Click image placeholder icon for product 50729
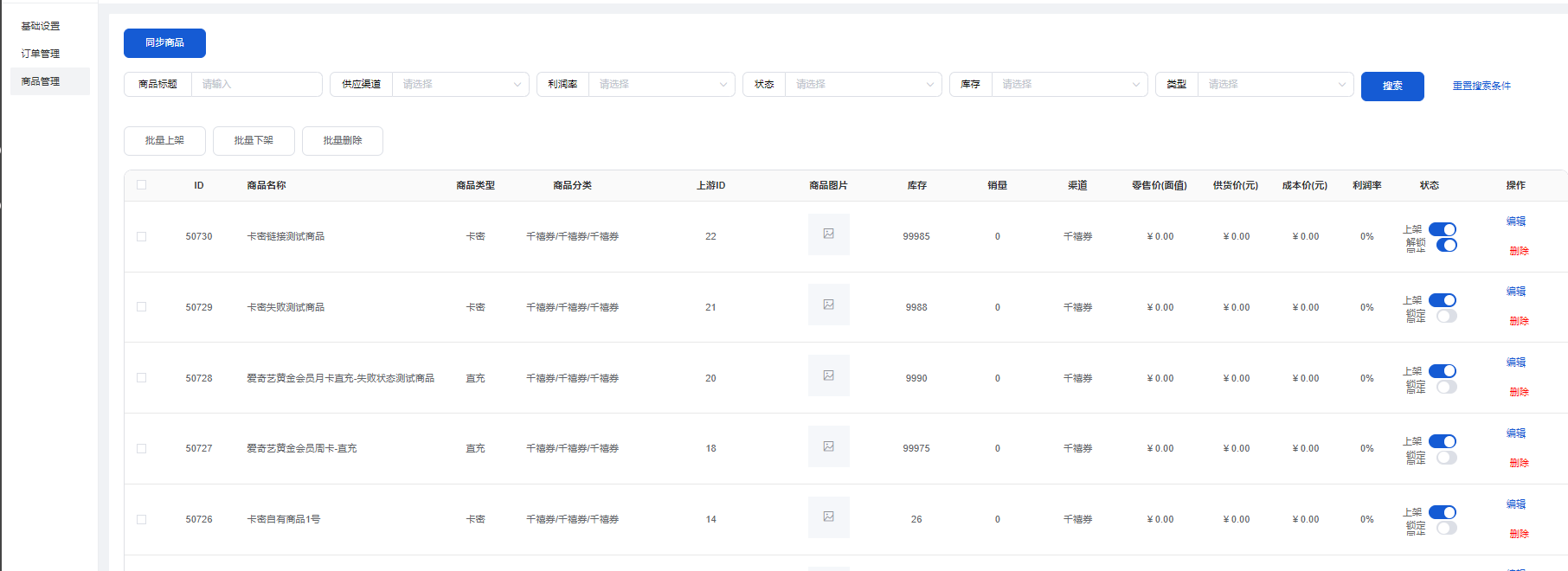The height and width of the screenshot is (571, 1568). click(x=828, y=305)
